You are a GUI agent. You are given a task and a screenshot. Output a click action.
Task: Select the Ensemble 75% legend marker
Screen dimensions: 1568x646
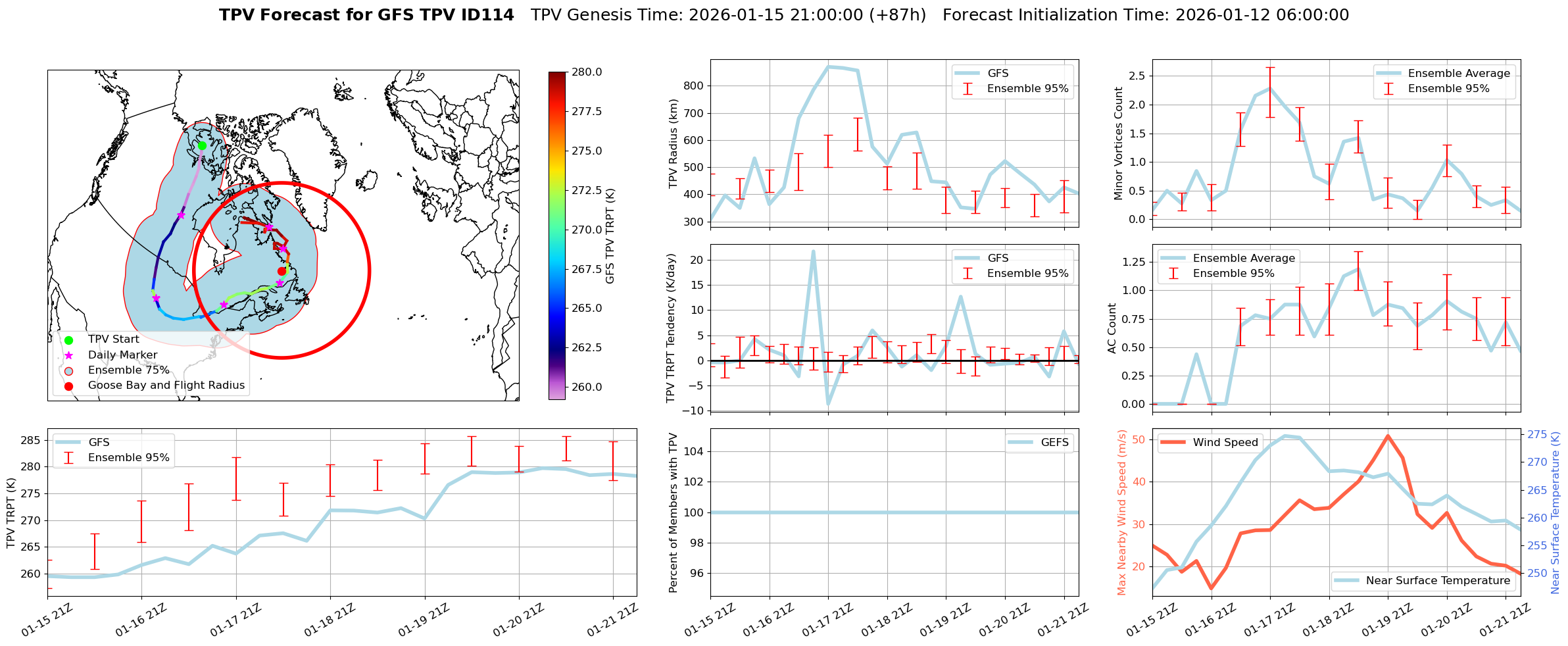pyautogui.click(x=69, y=370)
